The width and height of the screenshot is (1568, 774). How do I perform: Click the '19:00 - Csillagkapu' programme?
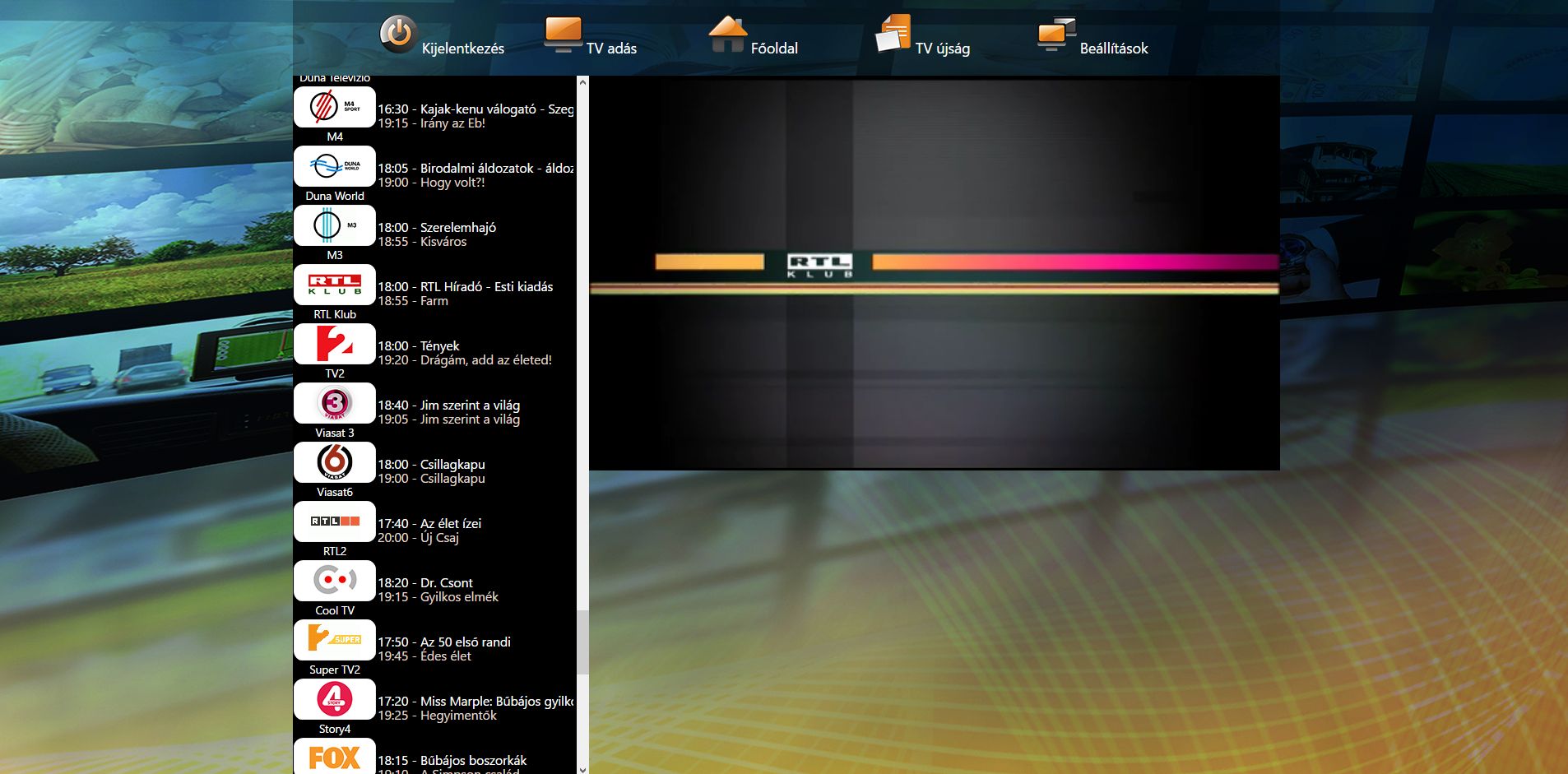tap(432, 479)
